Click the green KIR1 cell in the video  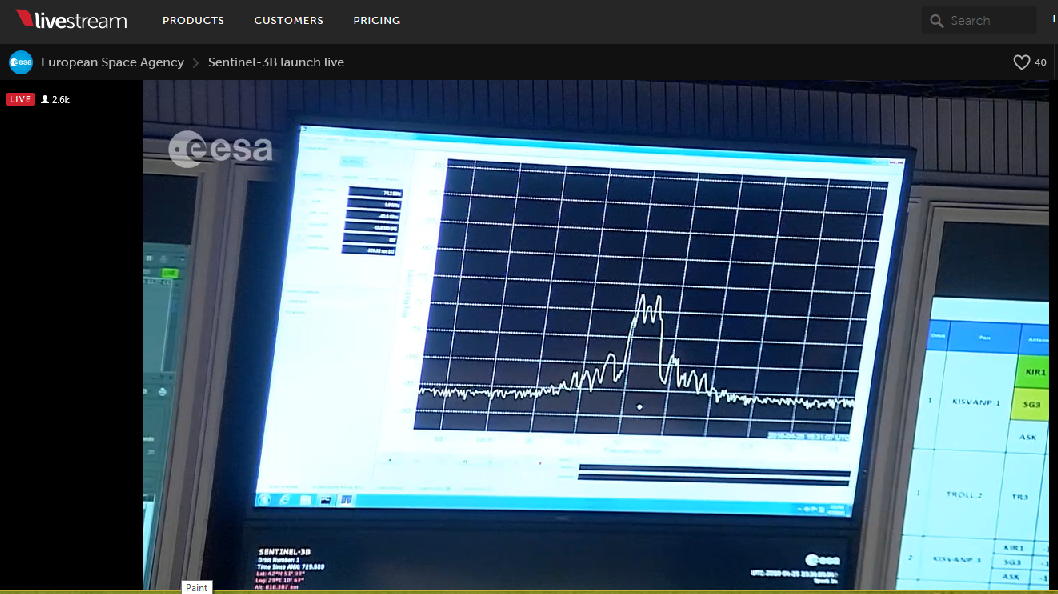tap(1035, 372)
